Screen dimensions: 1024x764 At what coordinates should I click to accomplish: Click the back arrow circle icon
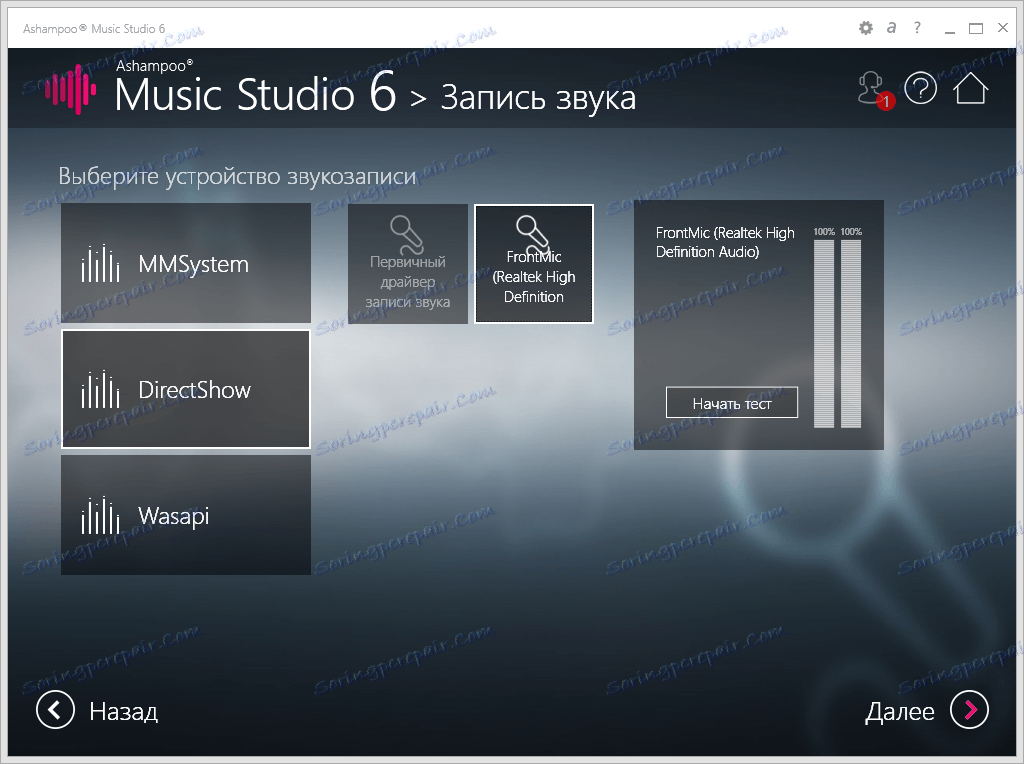56,710
